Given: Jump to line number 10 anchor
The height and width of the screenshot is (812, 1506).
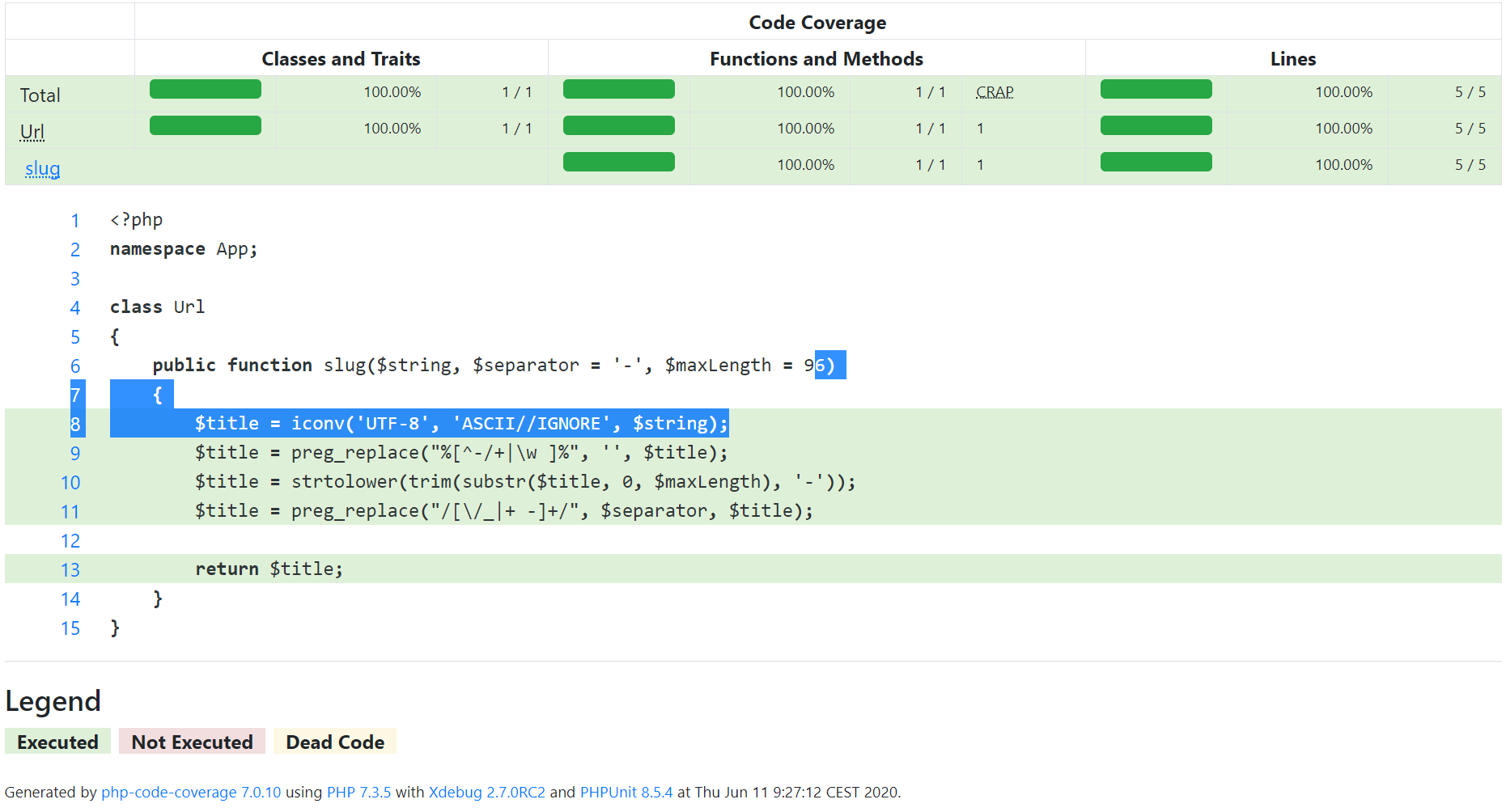Looking at the screenshot, I should 70,483.
